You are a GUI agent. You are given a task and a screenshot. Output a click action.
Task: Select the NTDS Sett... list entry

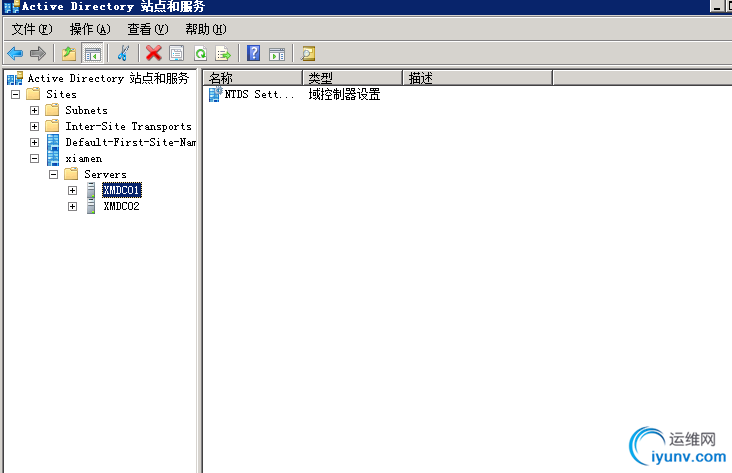pos(259,94)
